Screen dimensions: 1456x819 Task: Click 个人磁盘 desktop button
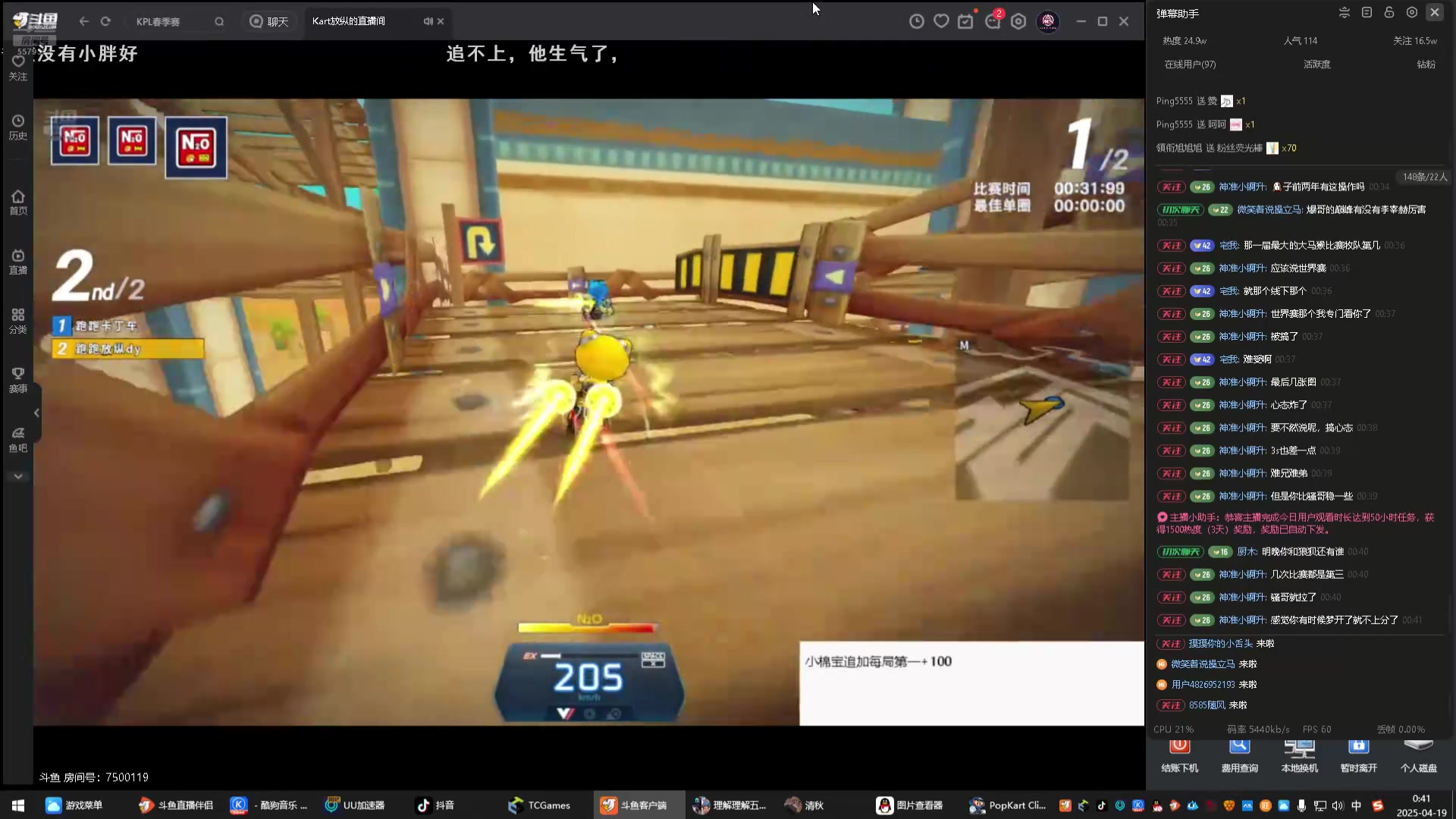1419,755
